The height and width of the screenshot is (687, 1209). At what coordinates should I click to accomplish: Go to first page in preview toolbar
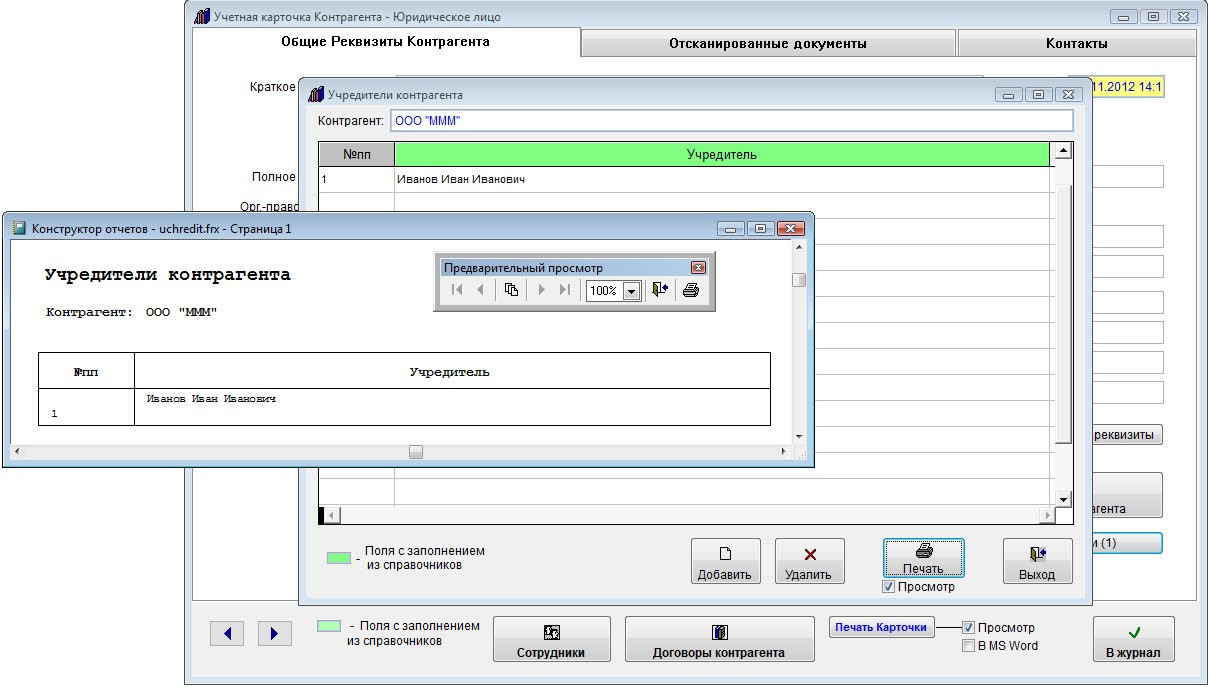coord(457,290)
